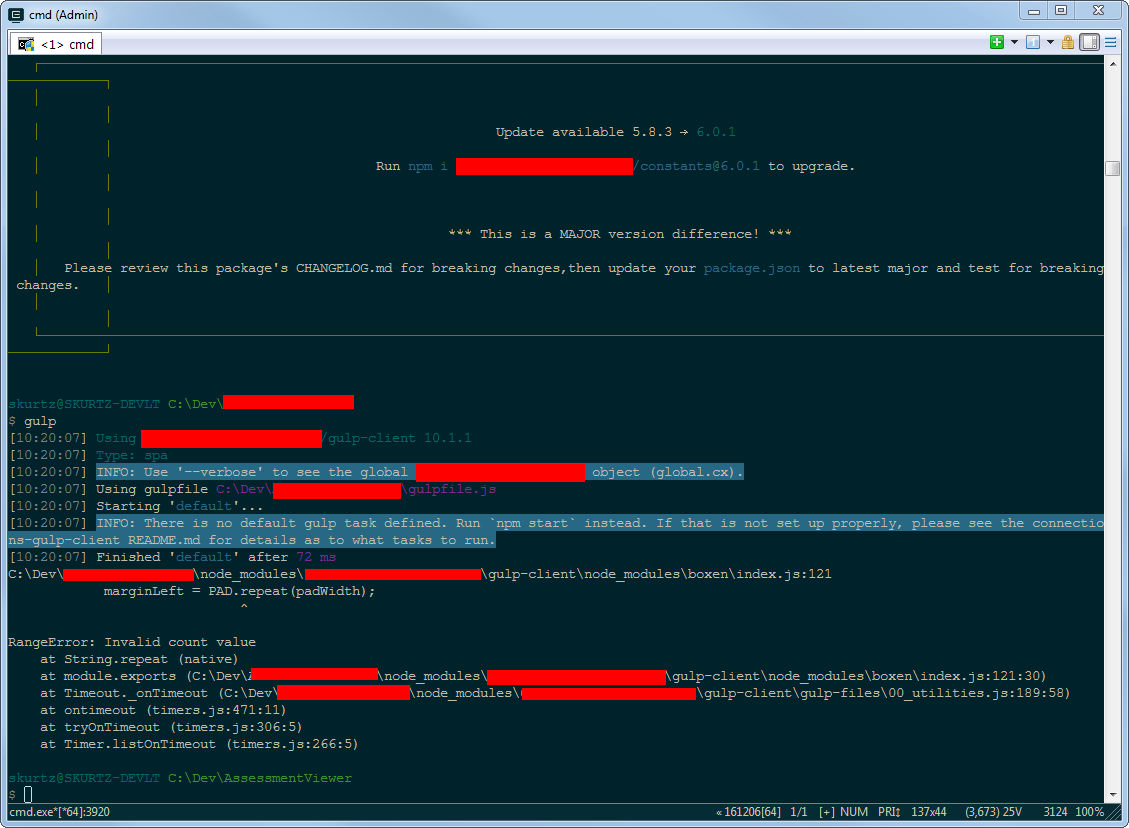Maximize the ConEmu window

point(1061,10)
